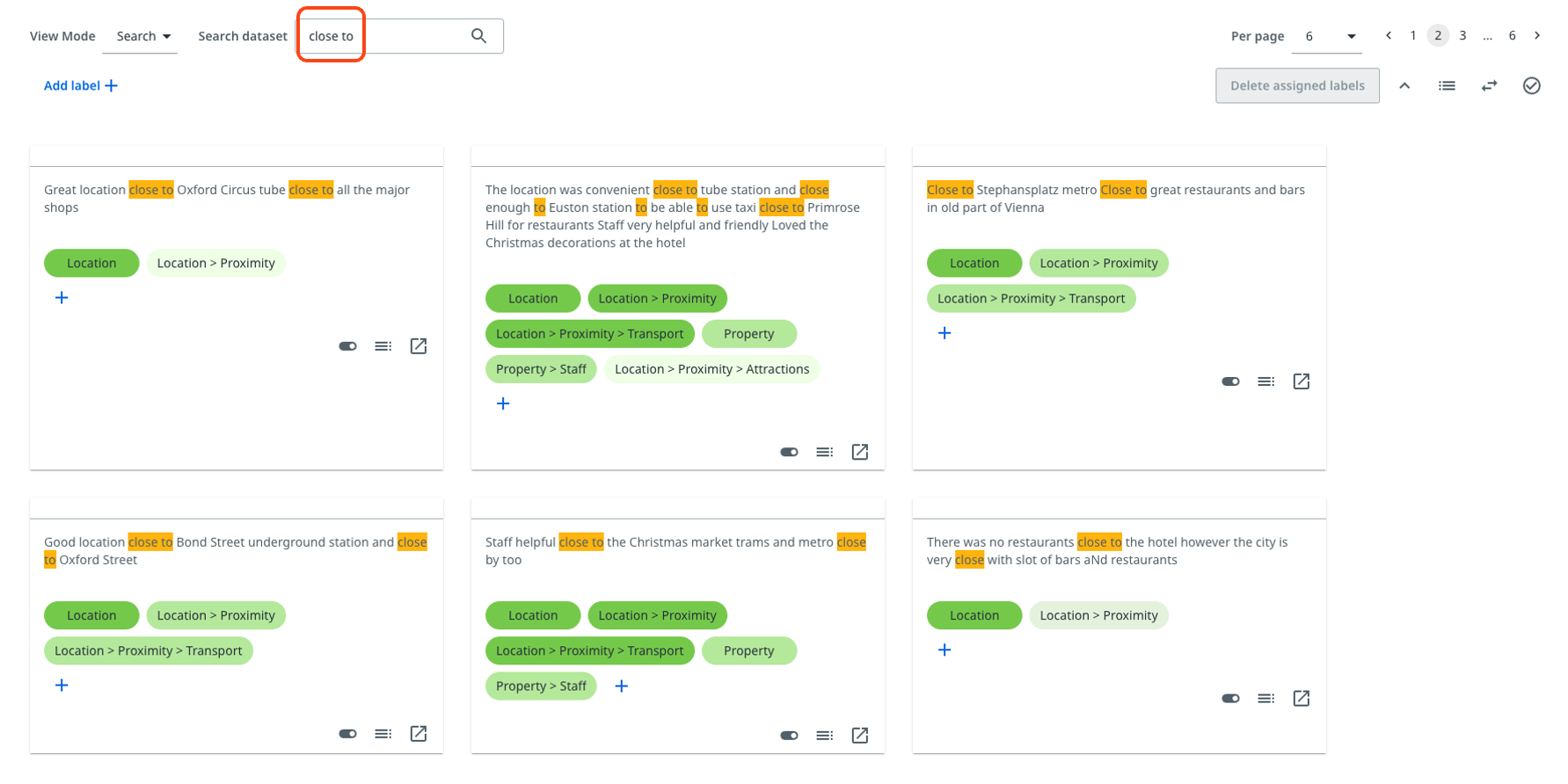This screenshot has height=784, width=1568.
Task: Collapse using the up chevron icon
Action: pos(1404,85)
